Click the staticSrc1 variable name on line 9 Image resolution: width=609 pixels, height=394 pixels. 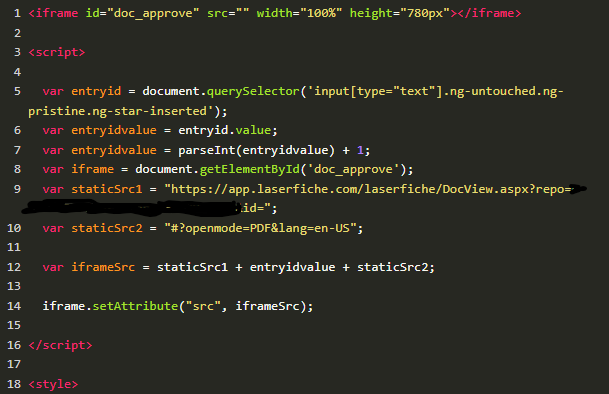click(x=107, y=189)
